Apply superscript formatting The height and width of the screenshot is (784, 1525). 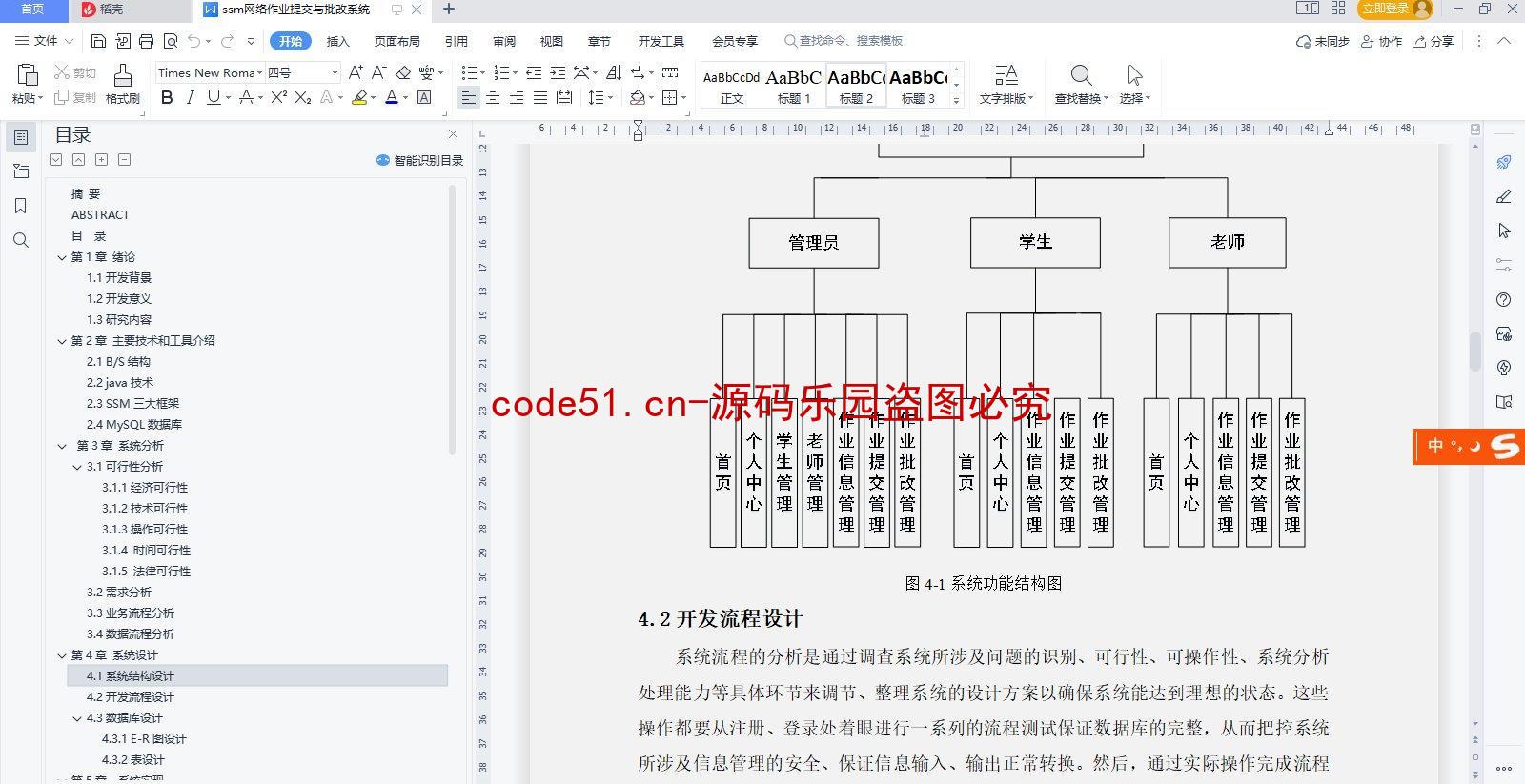tap(278, 97)
